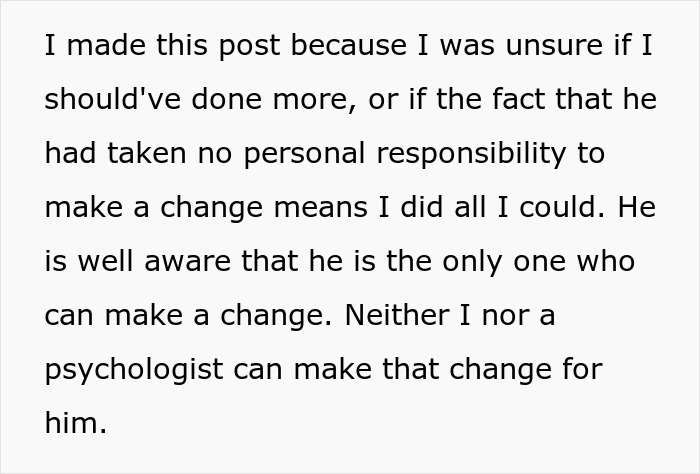Click the word "responsibility" in third line
Screen dimensions: 700x474
coord(471,154)
